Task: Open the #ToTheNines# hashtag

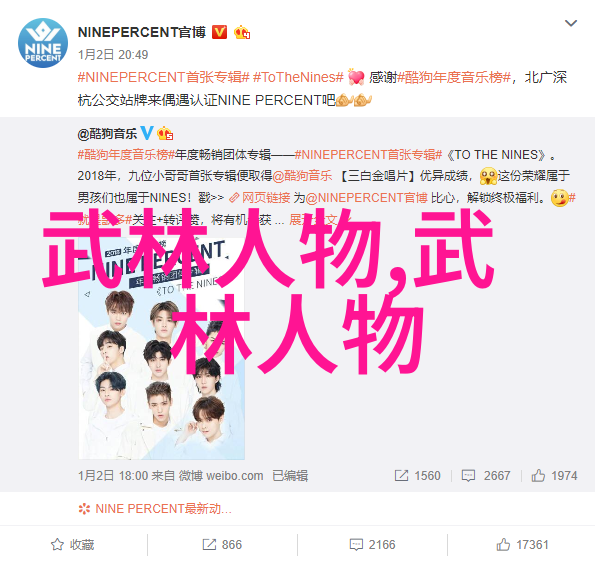Action: point(298,77)
